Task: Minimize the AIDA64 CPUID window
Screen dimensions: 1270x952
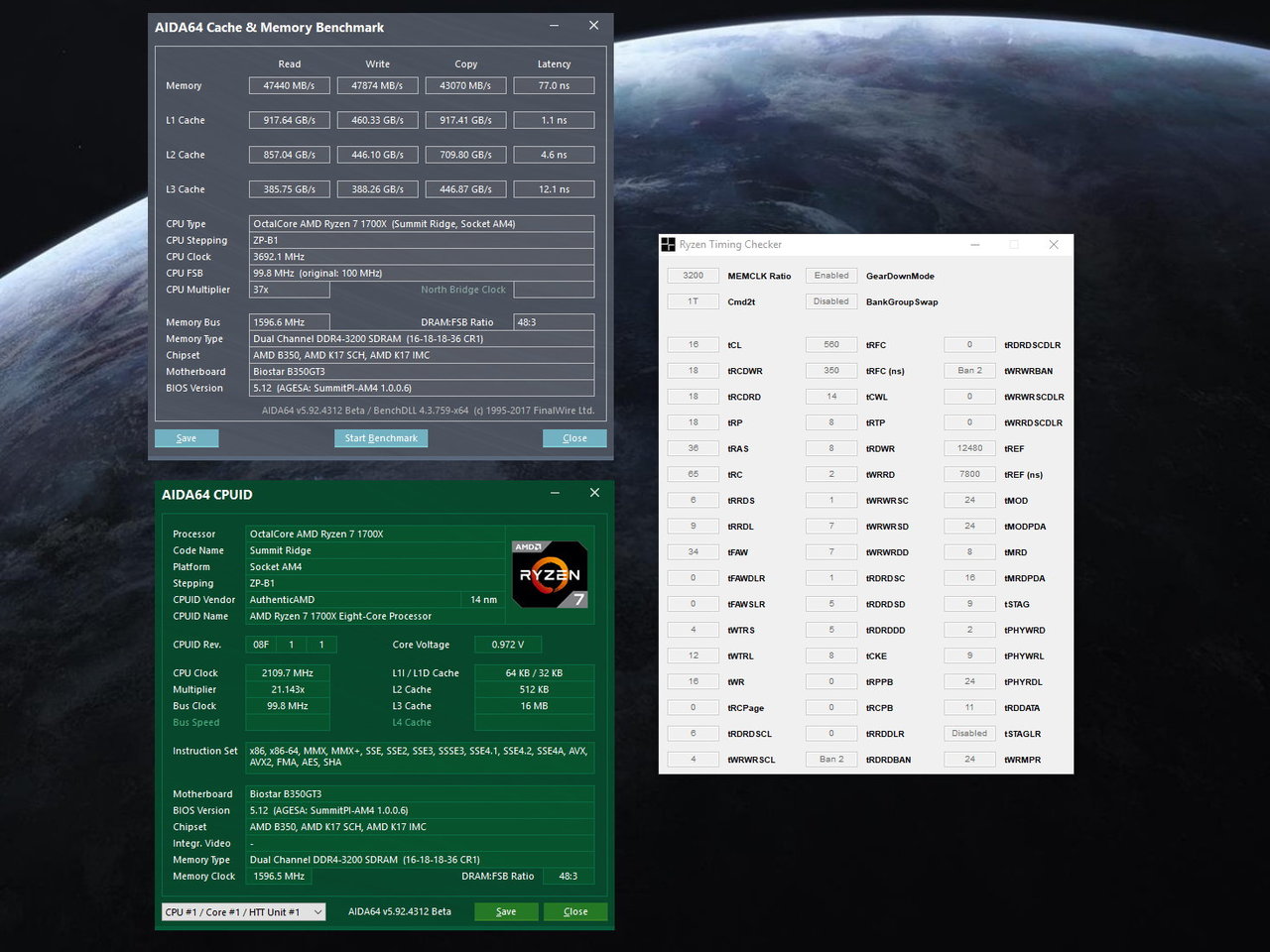Action: pyautogui.click(x=556, y=493)
